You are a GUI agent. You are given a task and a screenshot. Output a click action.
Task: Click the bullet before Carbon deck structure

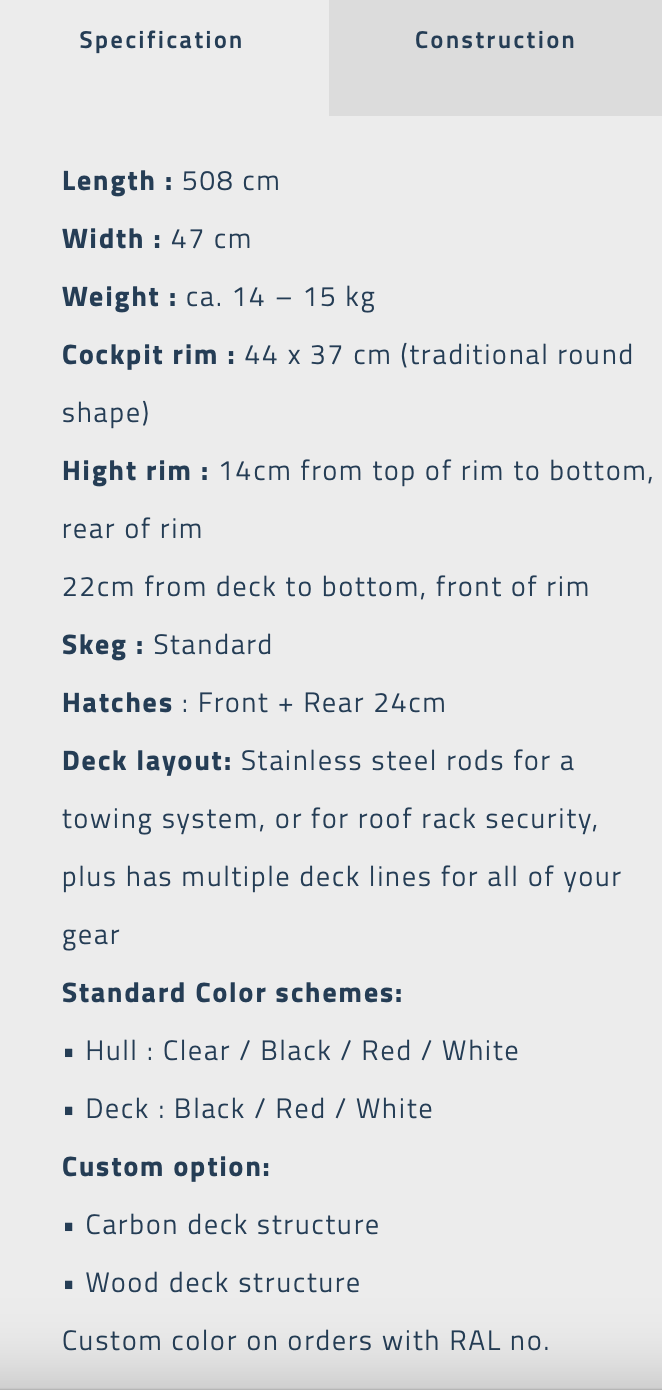pyautogui.click(x=69, y=1226)
